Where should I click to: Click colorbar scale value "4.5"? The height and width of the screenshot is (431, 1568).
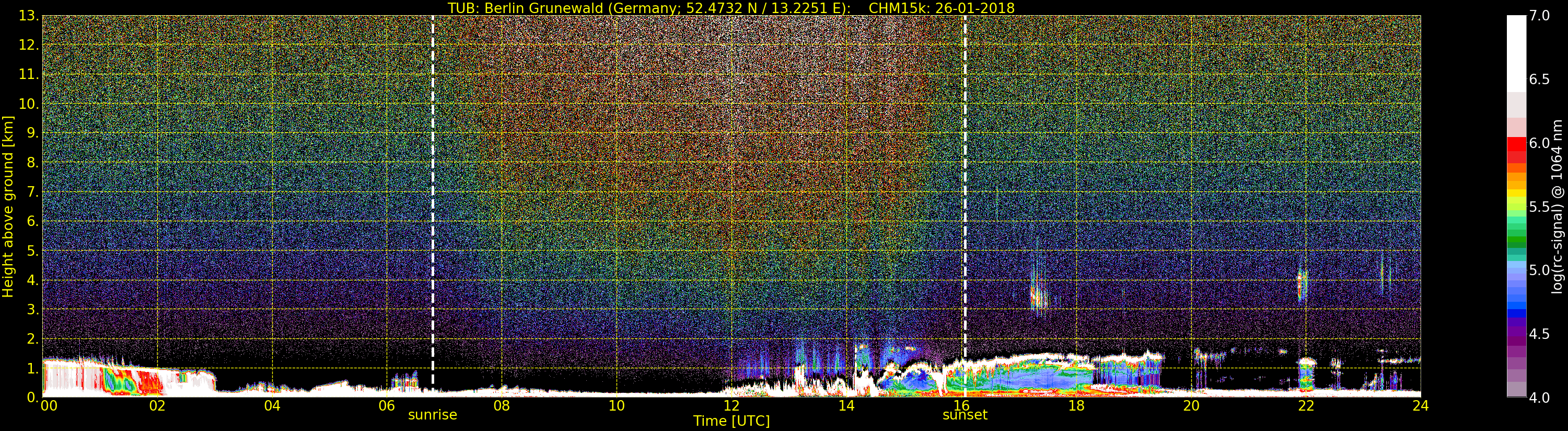coord(1539,334)
